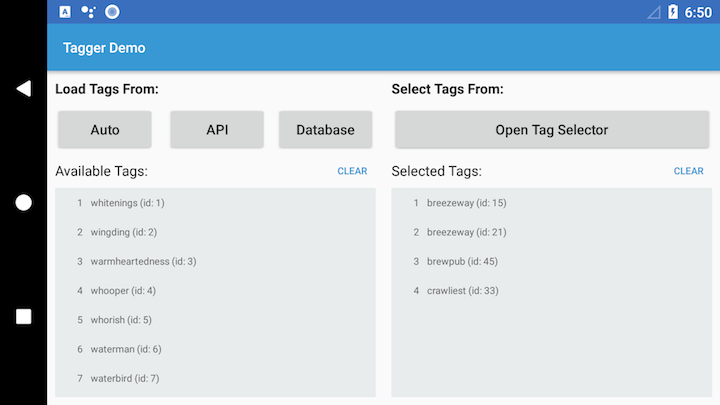
Task: Select the 'breezeway (id: 21)' selected tag
Action: point(551,232)
